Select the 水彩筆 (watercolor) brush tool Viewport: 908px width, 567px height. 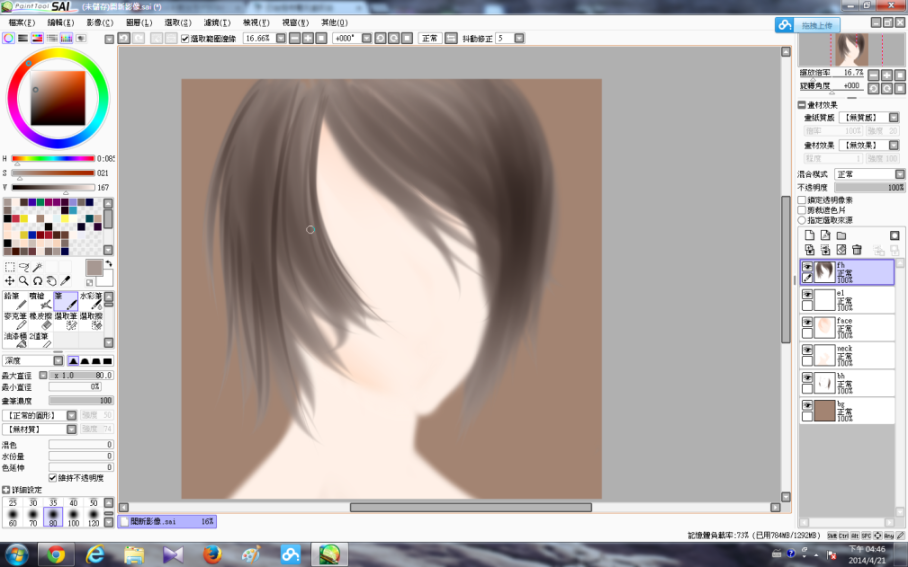(x=93, y=301)
